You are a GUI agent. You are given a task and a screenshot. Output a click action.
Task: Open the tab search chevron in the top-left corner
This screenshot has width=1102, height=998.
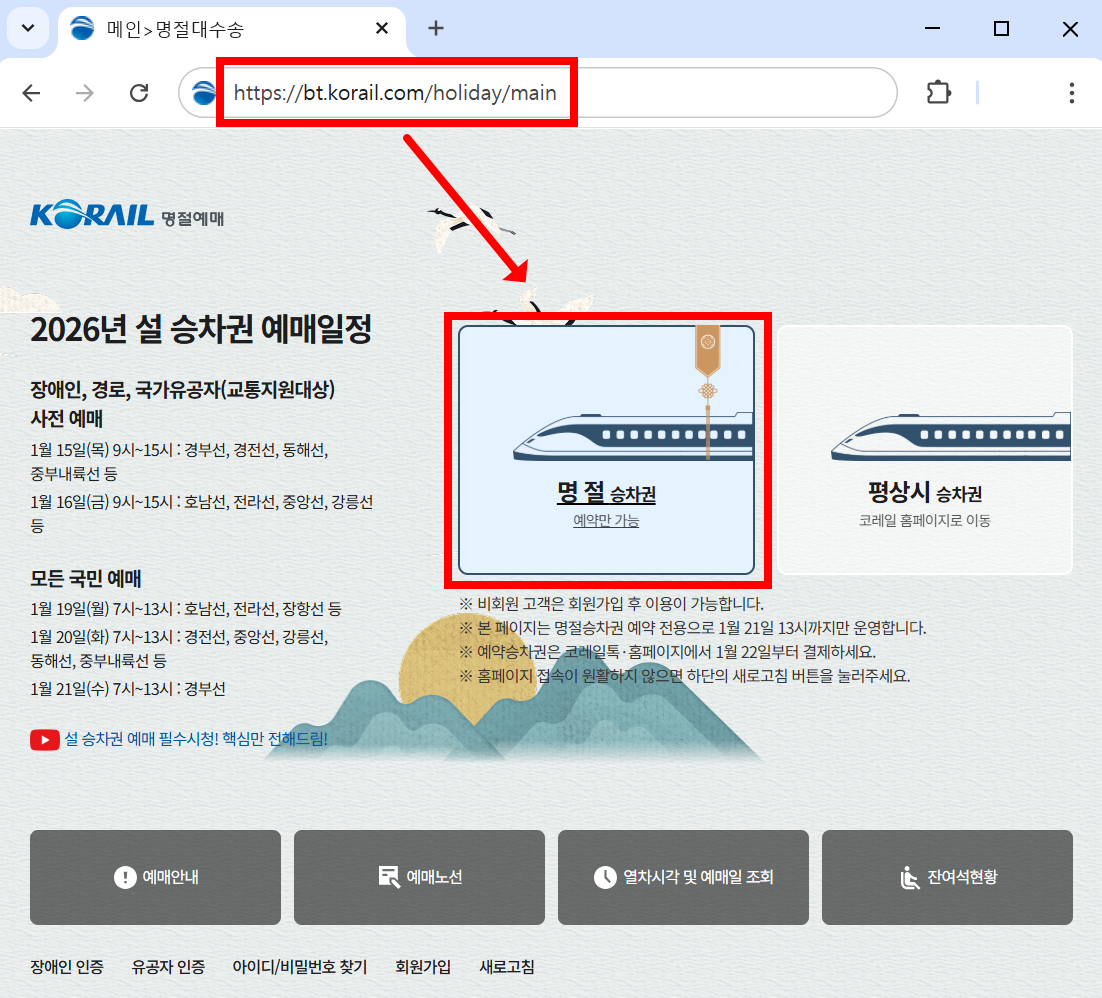click(28, 28)
